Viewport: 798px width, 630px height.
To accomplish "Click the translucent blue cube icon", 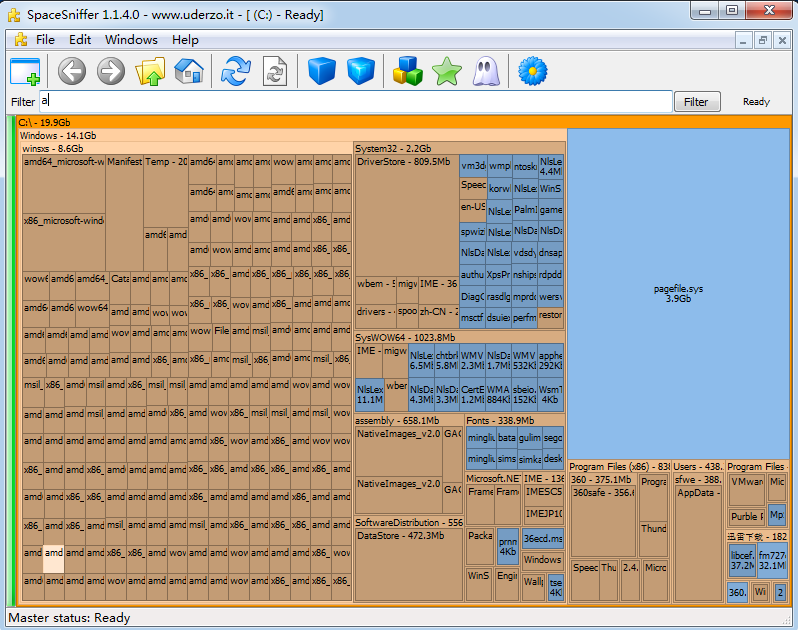I will [x=360, y=71].
